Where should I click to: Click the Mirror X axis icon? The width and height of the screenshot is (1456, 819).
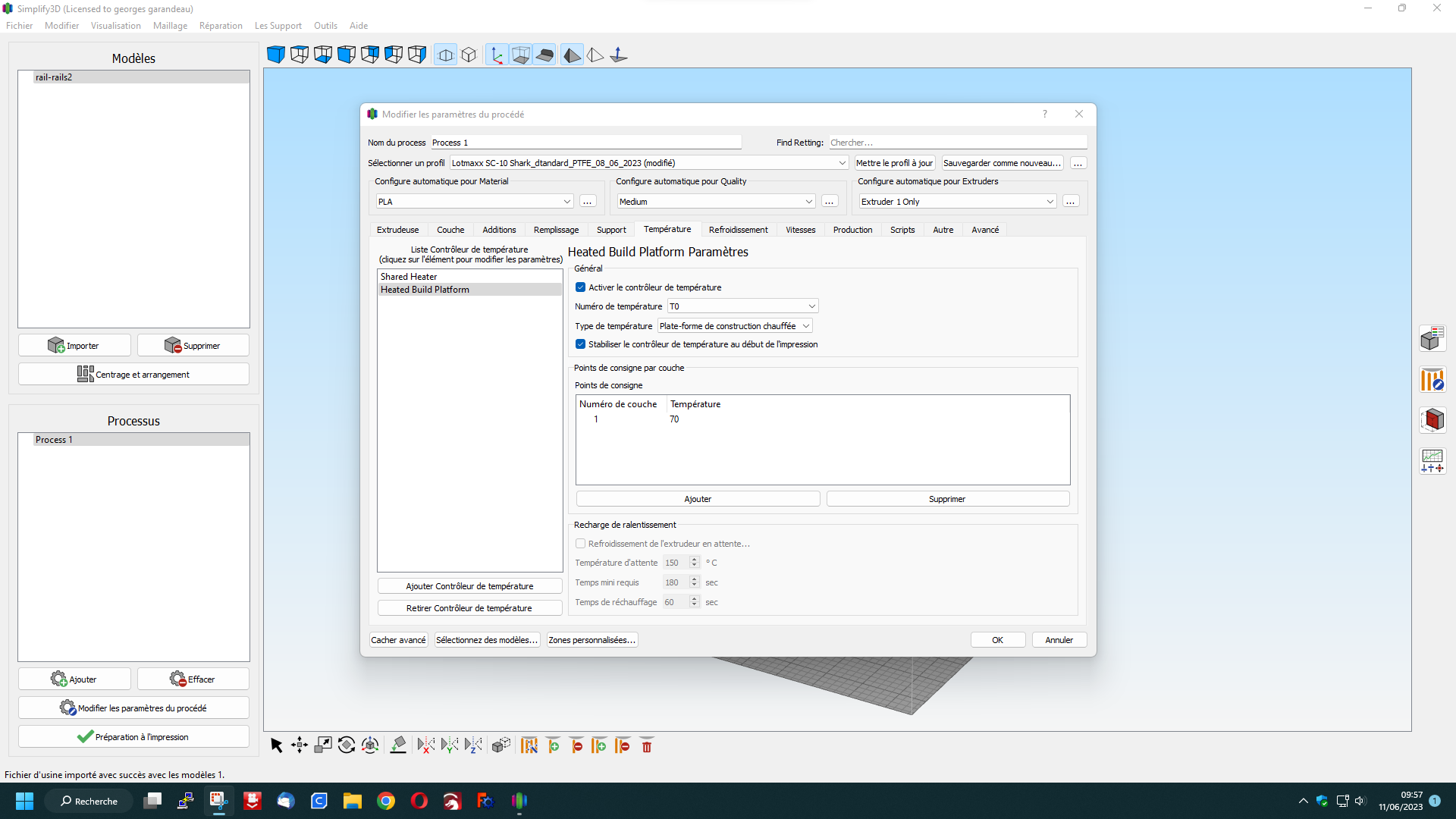click(426, 745)
